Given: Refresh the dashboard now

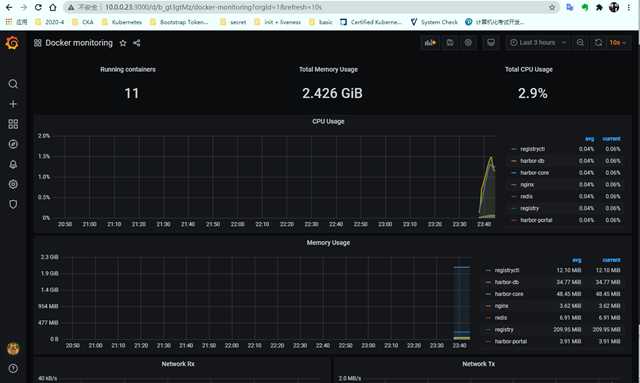Looking at the screenshot, I should tap(598, 42).
